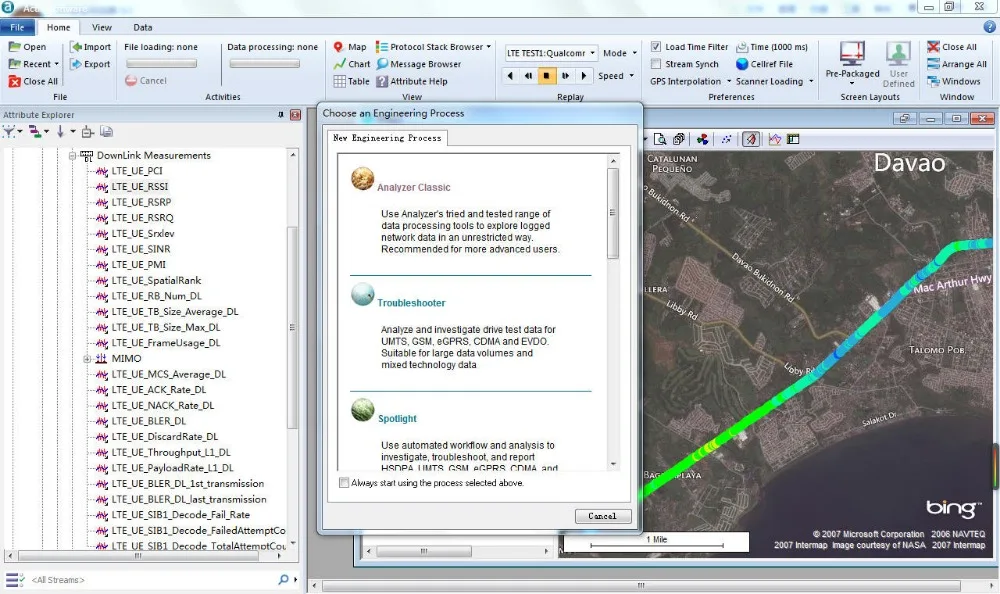Switch to the Home ribbon tab
The width and height of the screenshot is (1000, 594).
coord(58,27)
